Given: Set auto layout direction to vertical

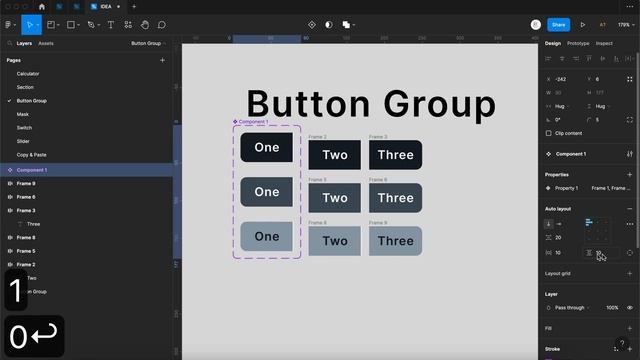Looking at the screenshot, I should coord(549,224).
